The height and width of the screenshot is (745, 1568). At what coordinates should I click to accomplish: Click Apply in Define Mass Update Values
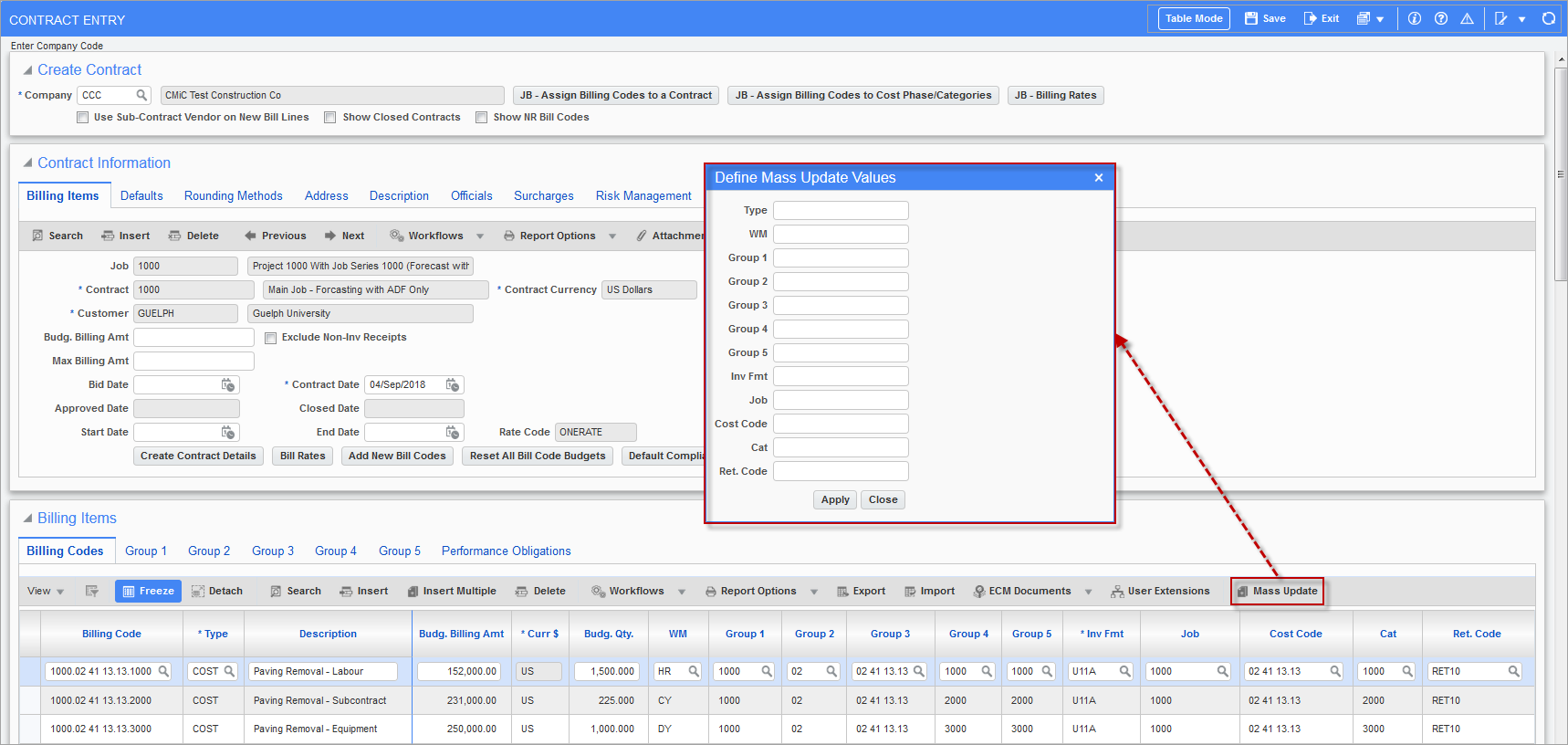coord(834,500)
